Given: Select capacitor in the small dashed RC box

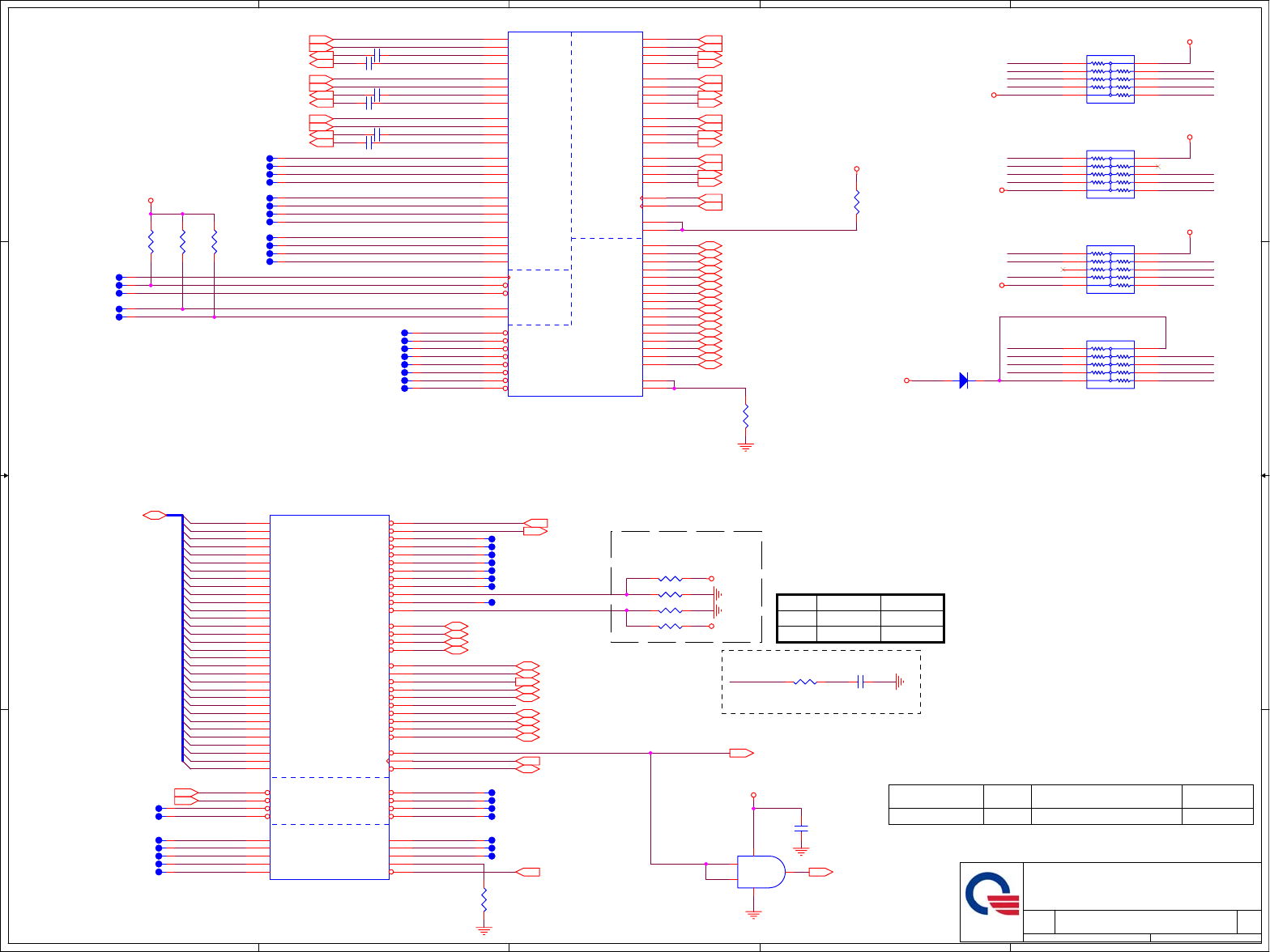Looking at the screenshot, I should tap(861, 682).
